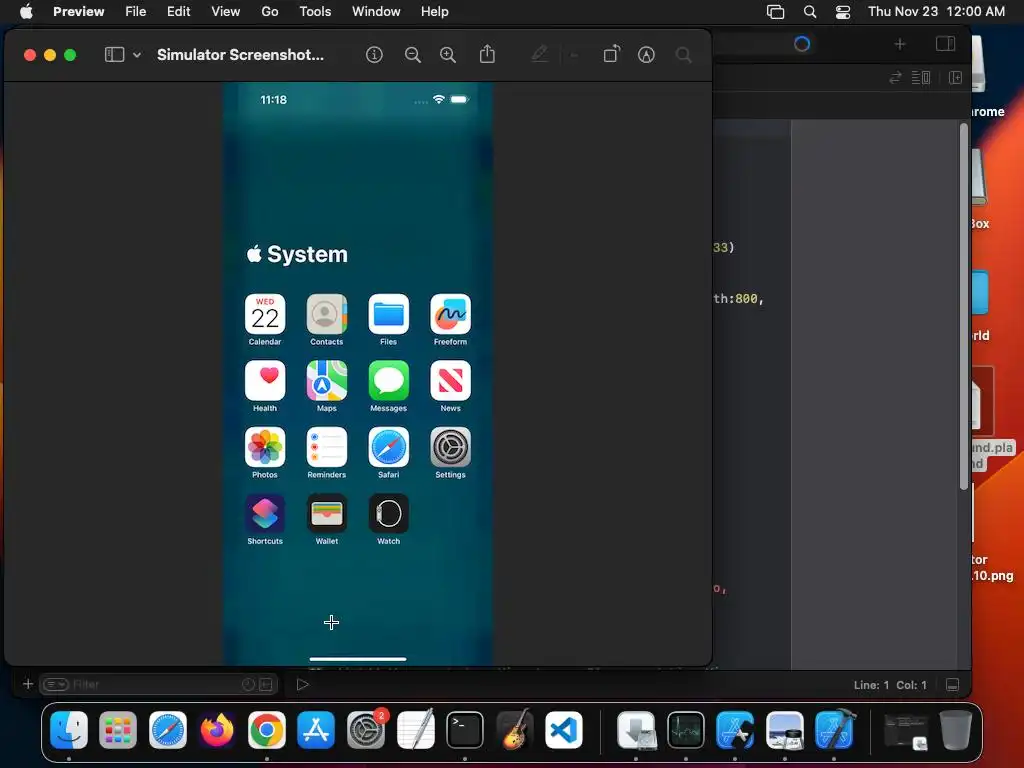Screen dimensions: 1024x768
Task: Open the Preview app menu
Action: [78, 11]
